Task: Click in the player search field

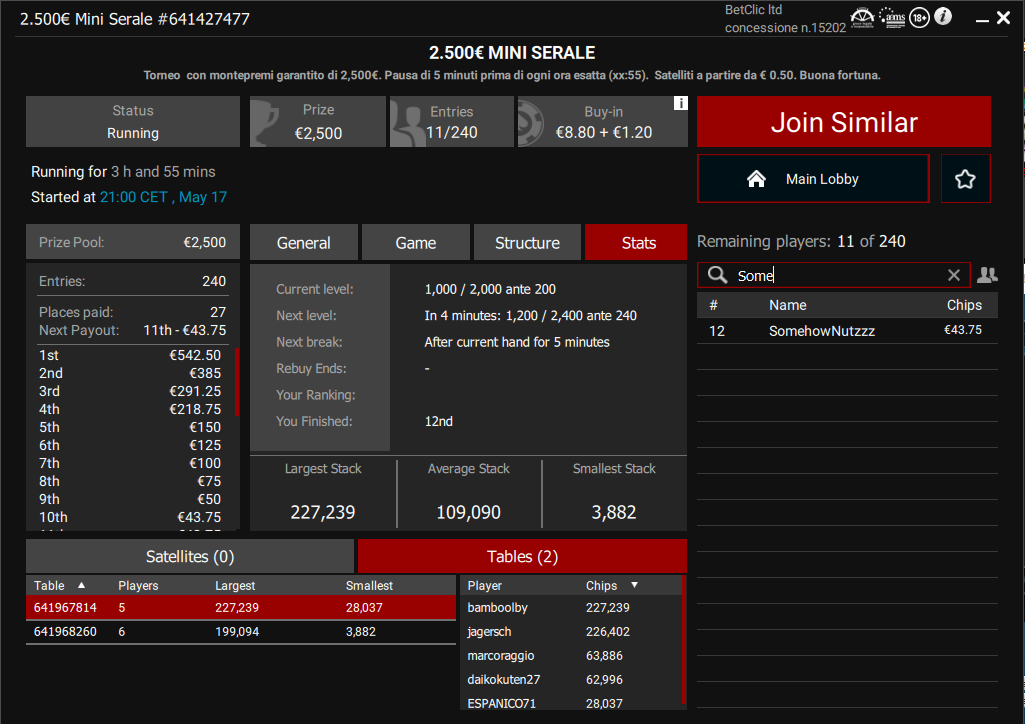Action: coord(833,275)
